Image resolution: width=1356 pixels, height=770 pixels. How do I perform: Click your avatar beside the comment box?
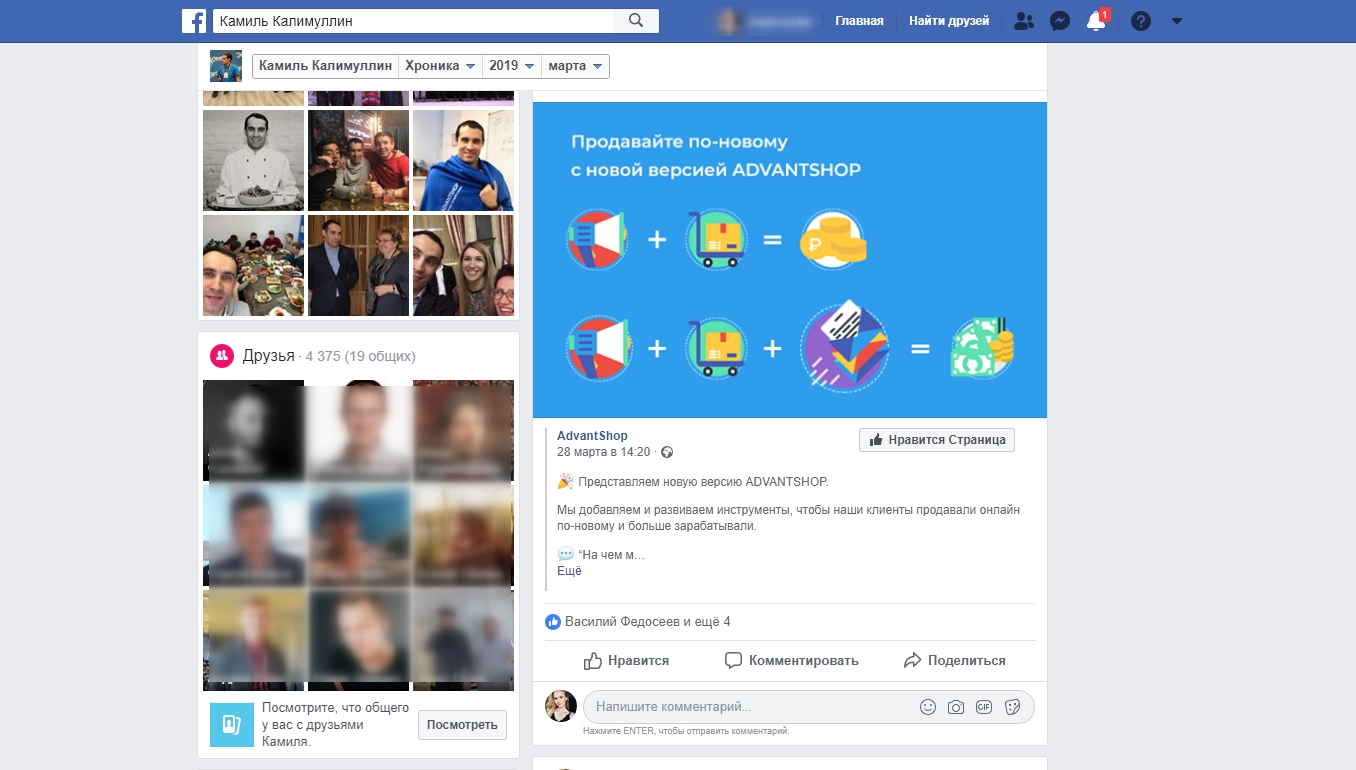pyautogui.click(x=561, y=706)
